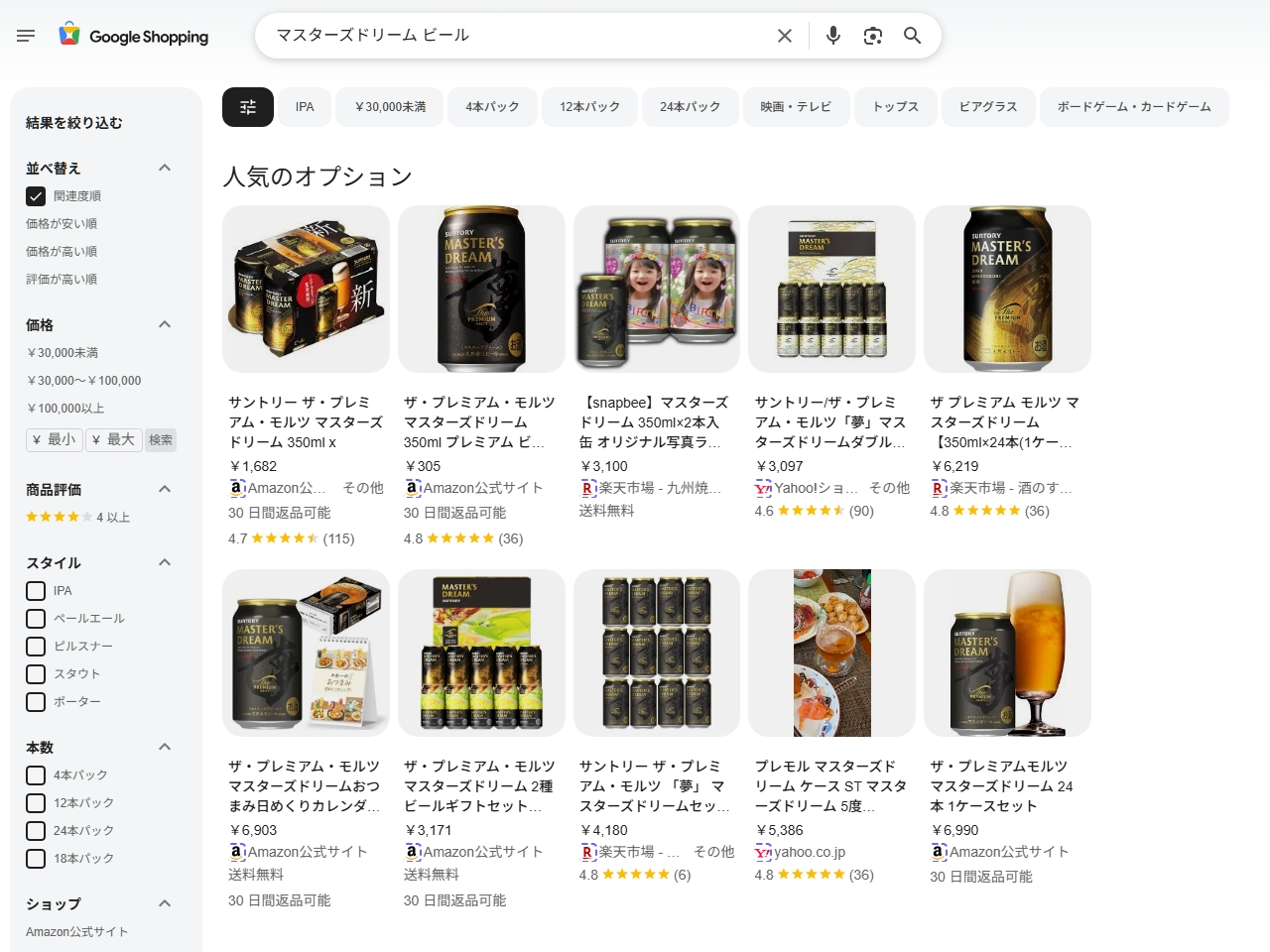Click the magnifying glass search button
This screenshot has width=1270, height=952.
point(913,36)
